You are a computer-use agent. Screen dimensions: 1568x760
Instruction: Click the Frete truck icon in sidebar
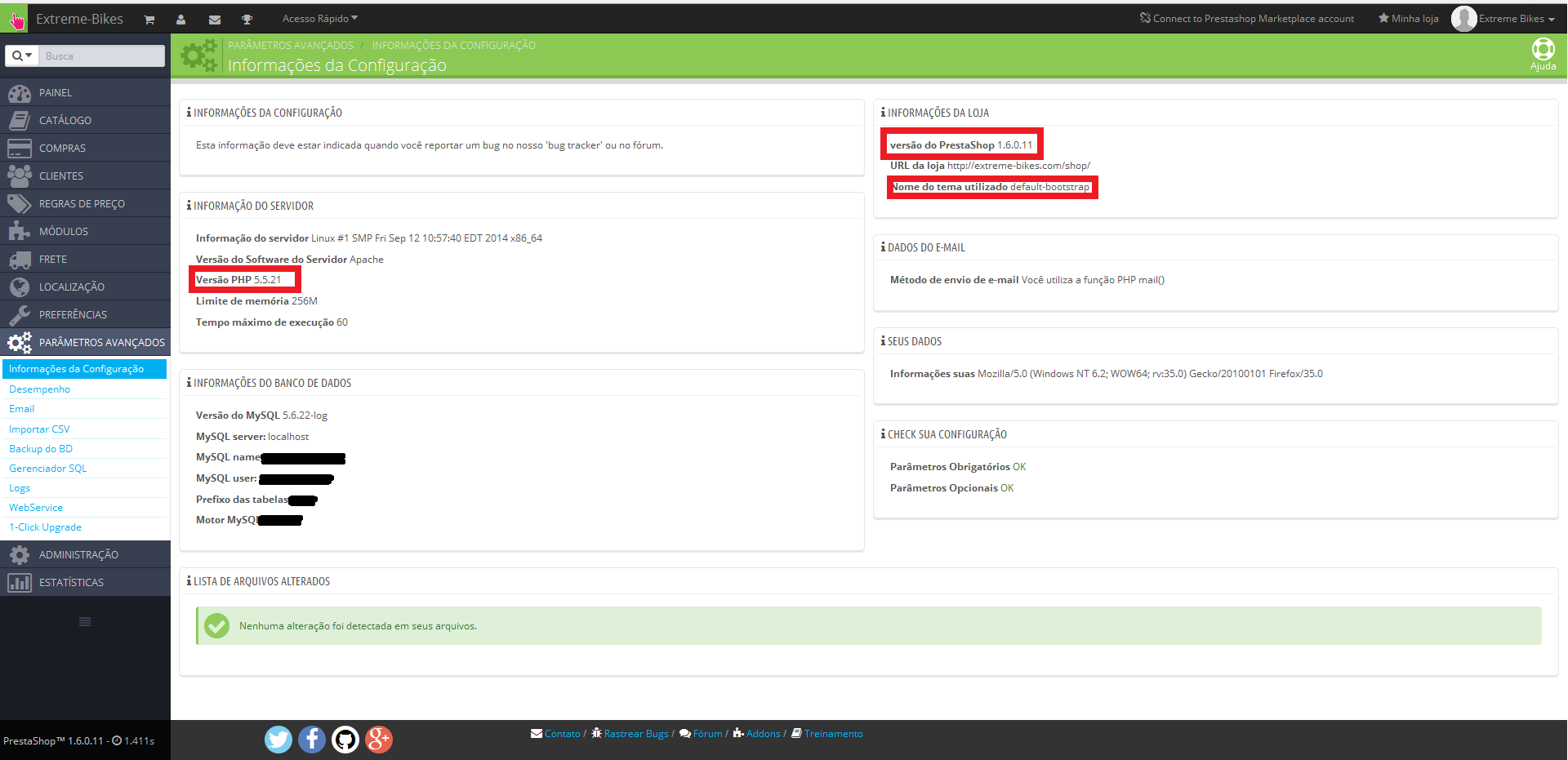tap(20, 260)
